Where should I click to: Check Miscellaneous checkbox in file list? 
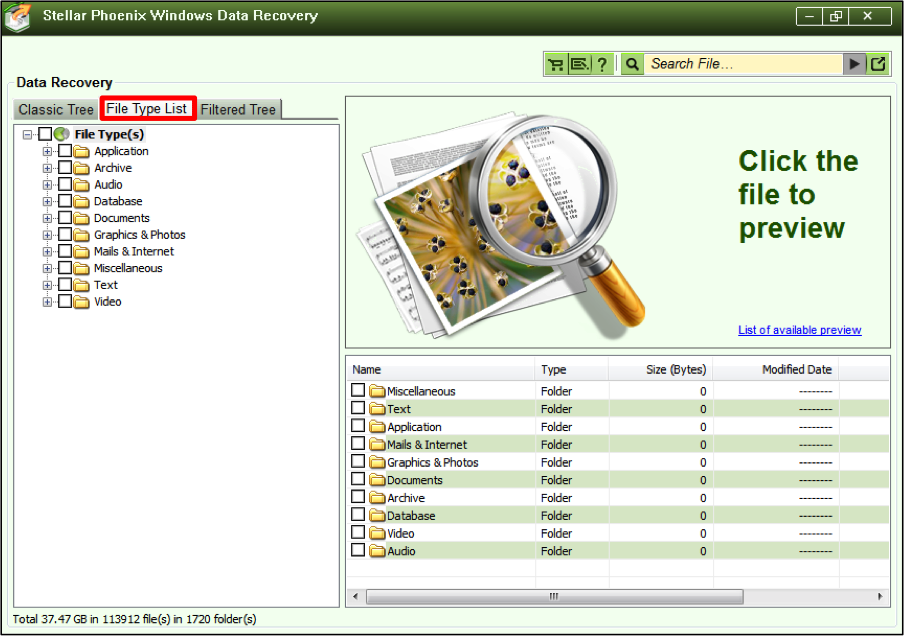pyautogui.click(x=358, y=390)
